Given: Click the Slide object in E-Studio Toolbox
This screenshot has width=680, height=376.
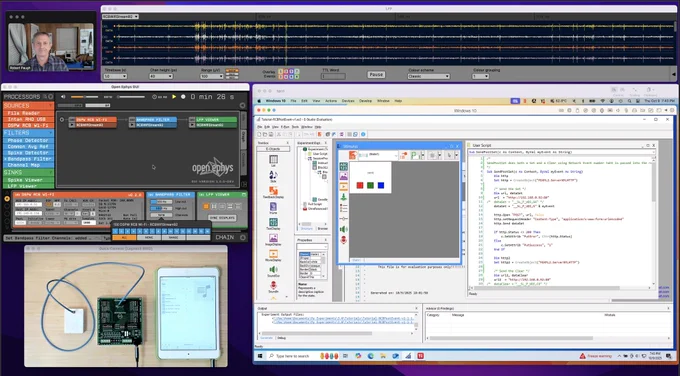Looking at the screenshot, I should point(273,176).
